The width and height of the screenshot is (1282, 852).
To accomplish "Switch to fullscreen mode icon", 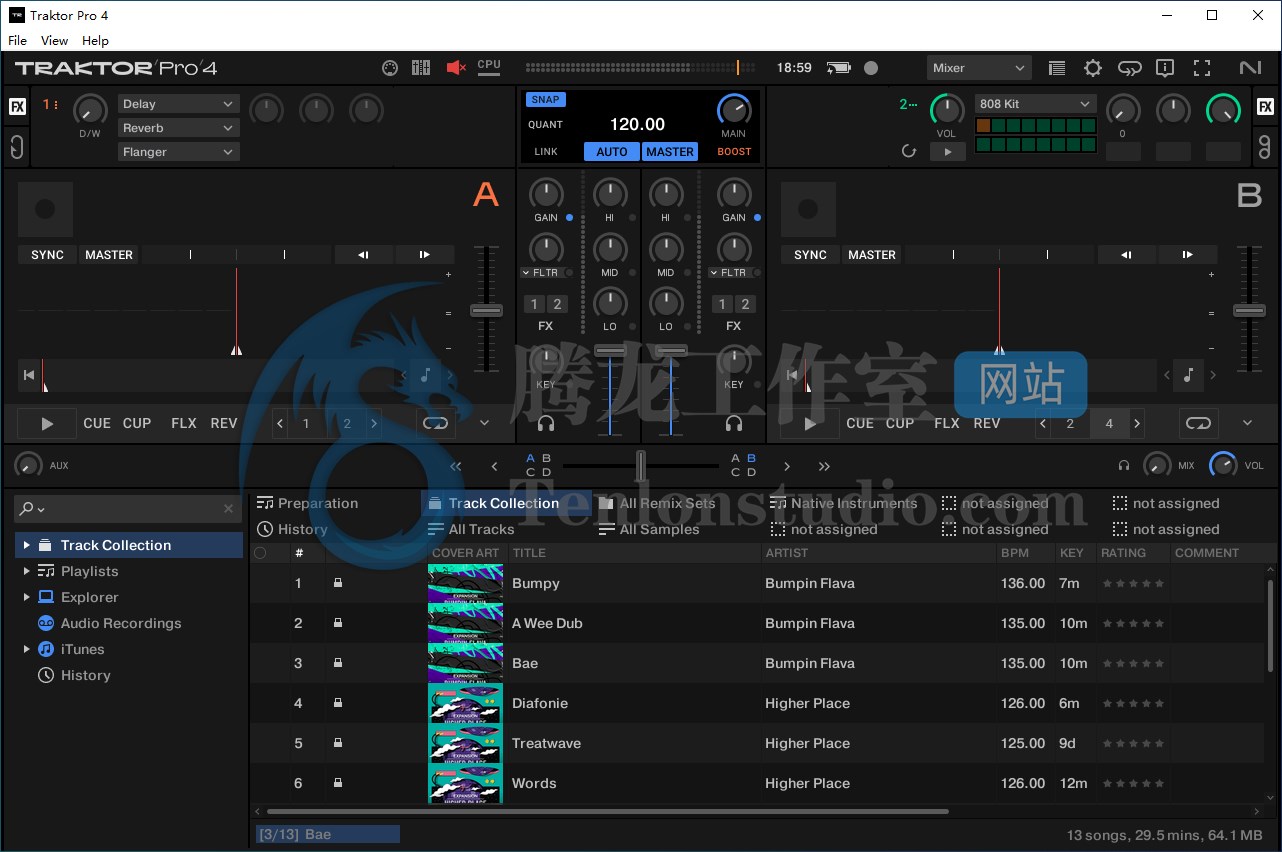I will [1202, 68].
